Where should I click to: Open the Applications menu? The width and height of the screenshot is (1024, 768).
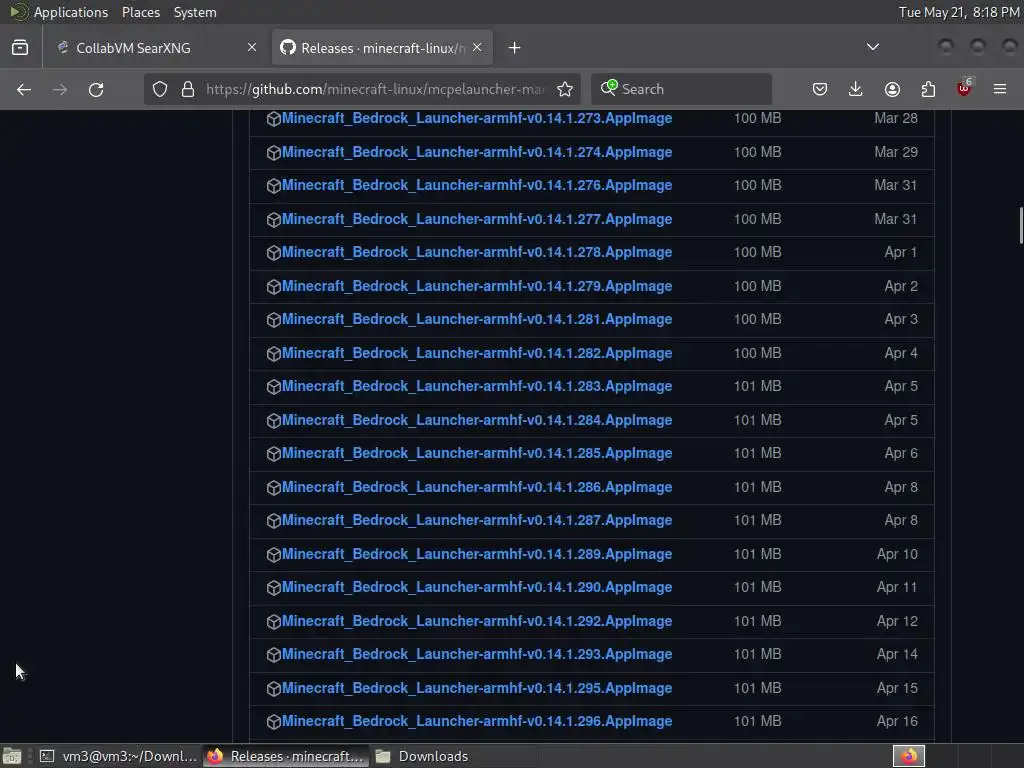tap(71, 12)
